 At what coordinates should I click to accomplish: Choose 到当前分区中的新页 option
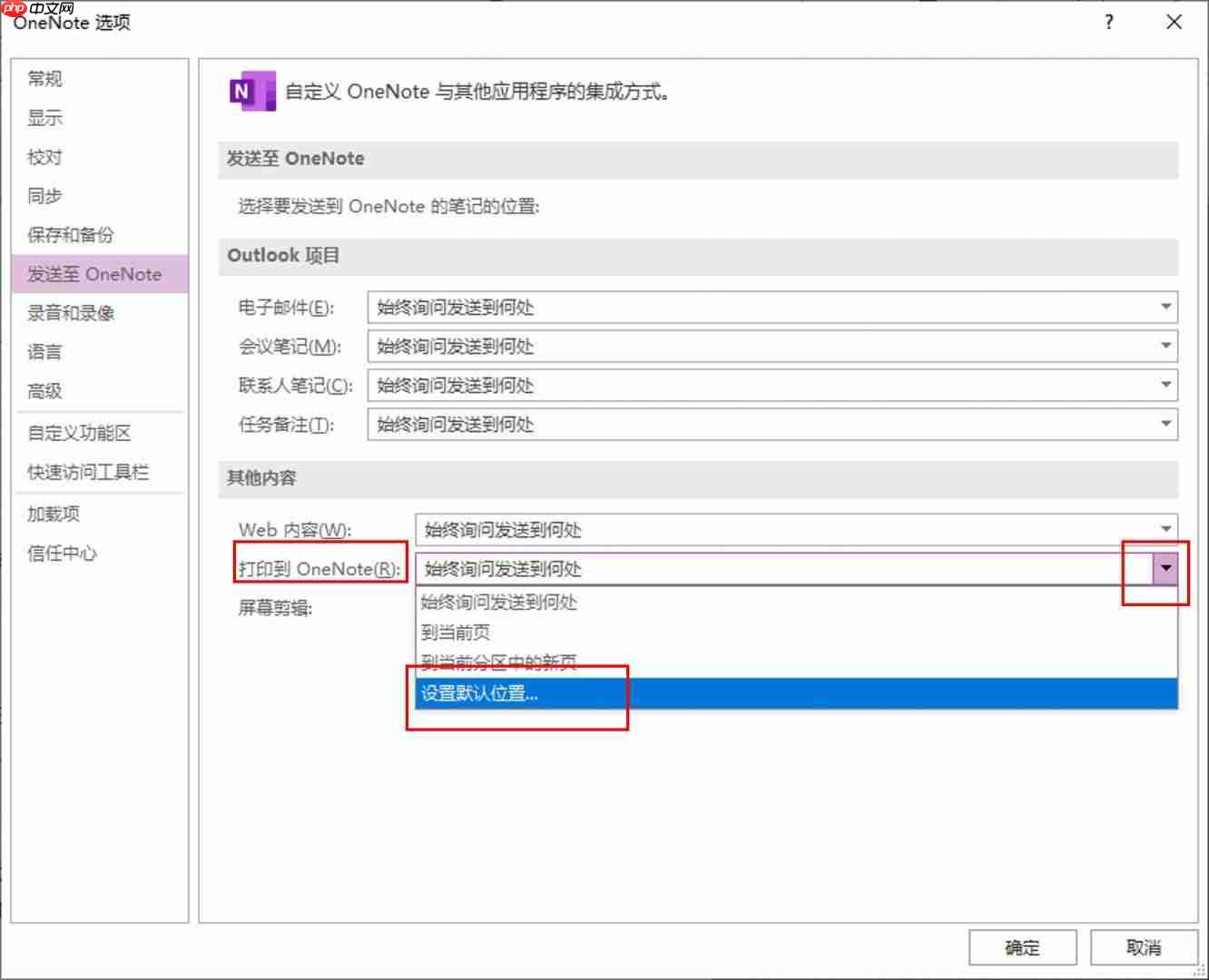tap(796, 662)
